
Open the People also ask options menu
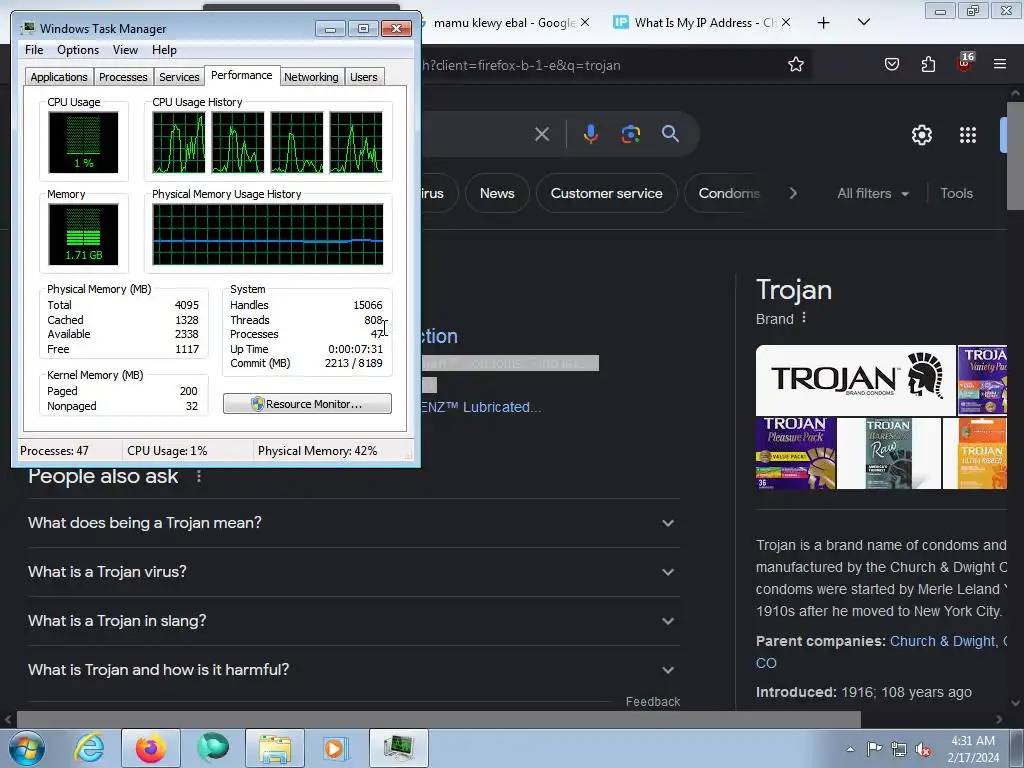click(199, 477)
